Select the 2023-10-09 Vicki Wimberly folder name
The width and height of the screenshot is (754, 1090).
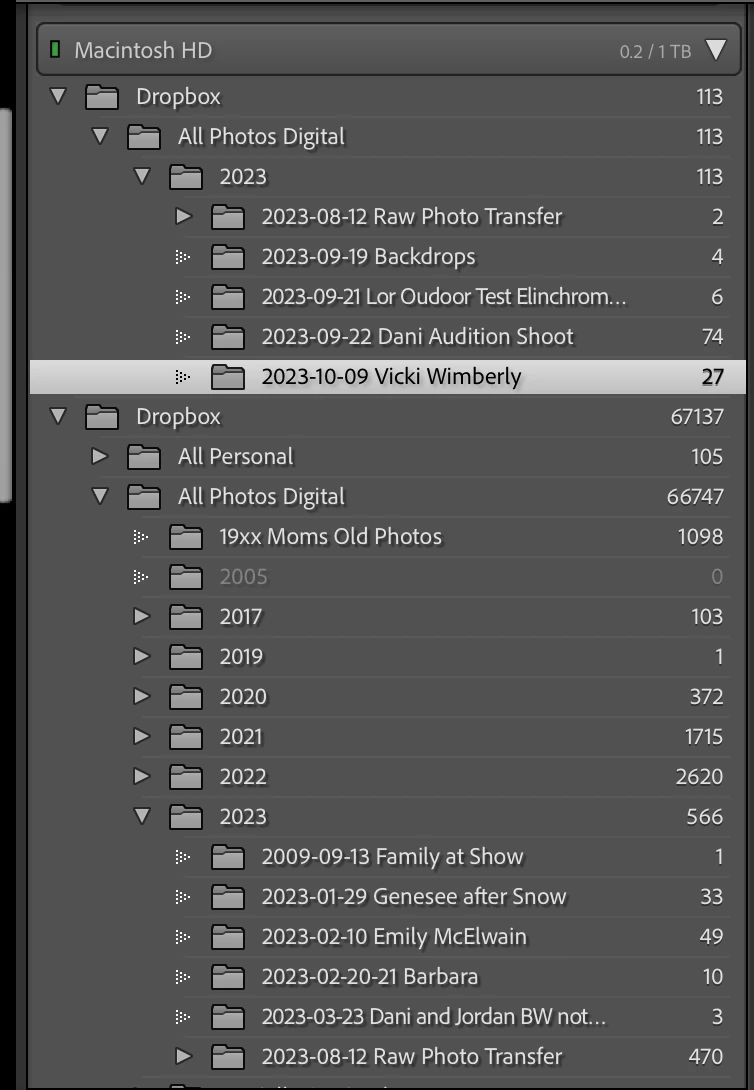coord(391,377)
